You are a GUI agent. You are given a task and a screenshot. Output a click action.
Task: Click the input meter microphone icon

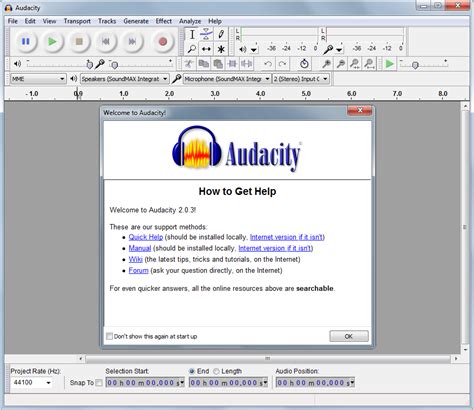(328, 49)
